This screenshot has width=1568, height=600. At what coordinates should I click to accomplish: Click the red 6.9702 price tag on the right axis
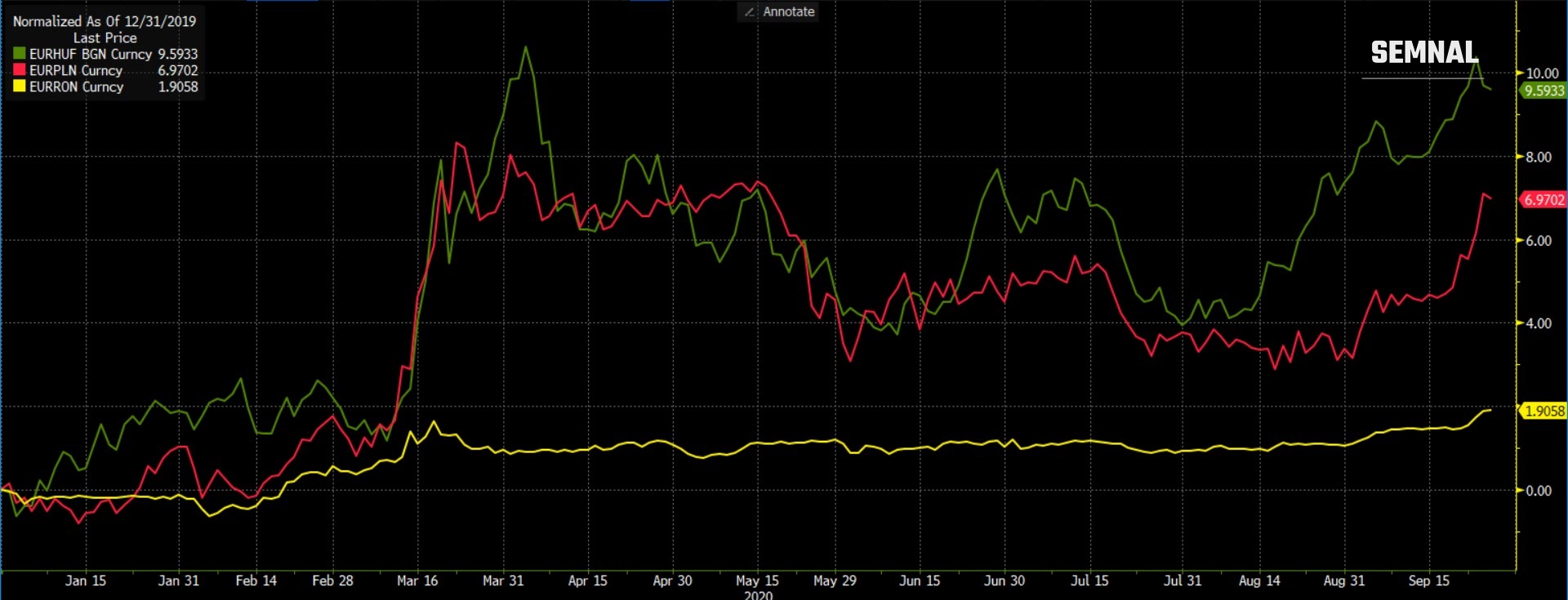(1543, 199)
